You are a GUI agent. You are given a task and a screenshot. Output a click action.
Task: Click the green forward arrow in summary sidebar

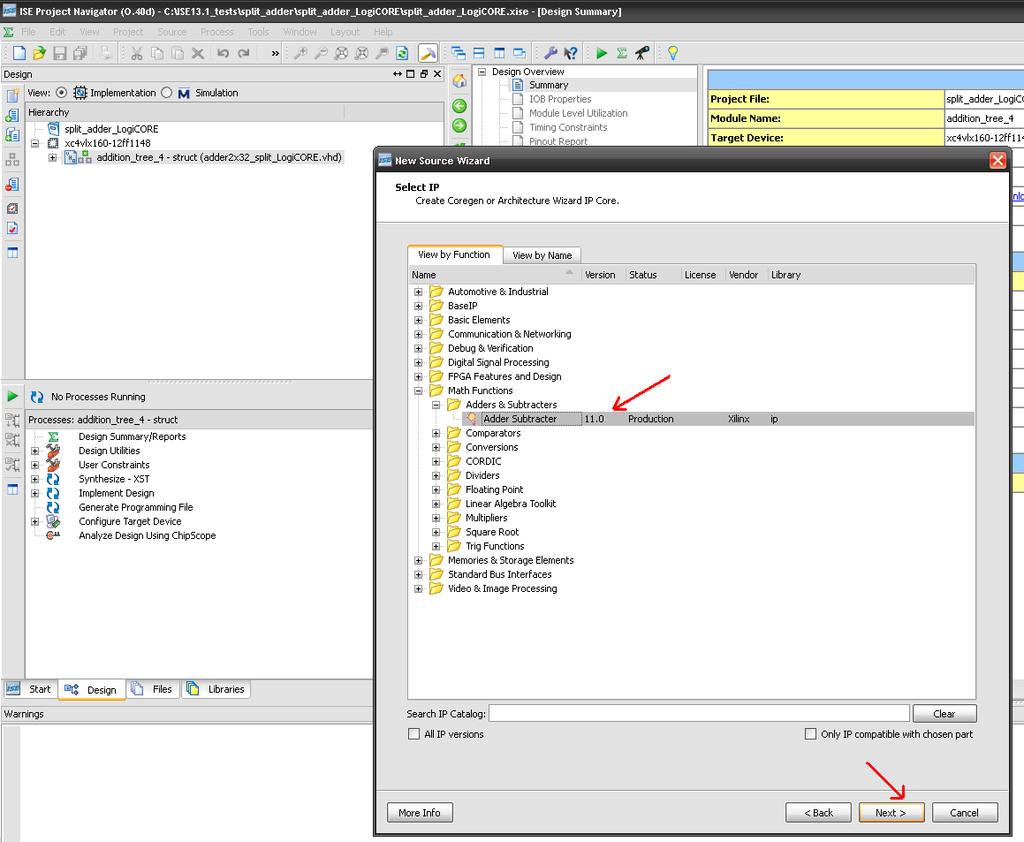[x=460, y=125]
